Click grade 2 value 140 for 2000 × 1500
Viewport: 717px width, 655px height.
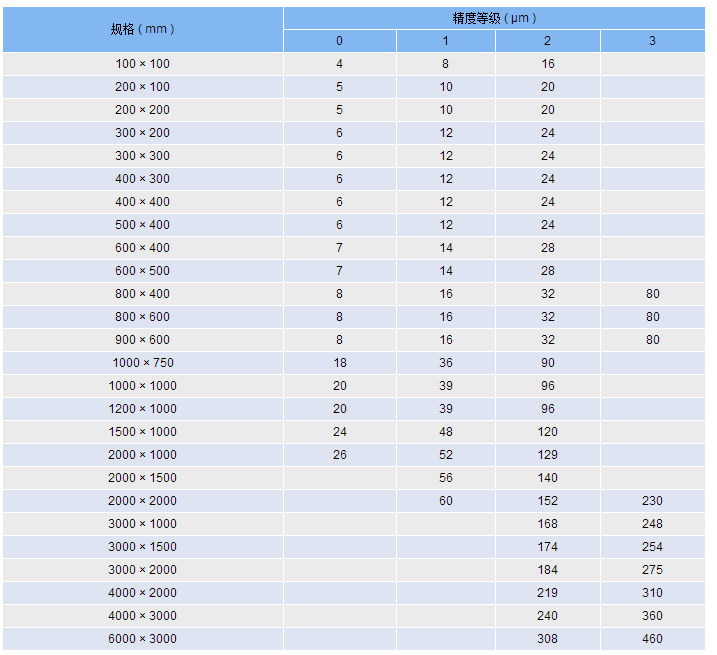[x=548, y=478]
